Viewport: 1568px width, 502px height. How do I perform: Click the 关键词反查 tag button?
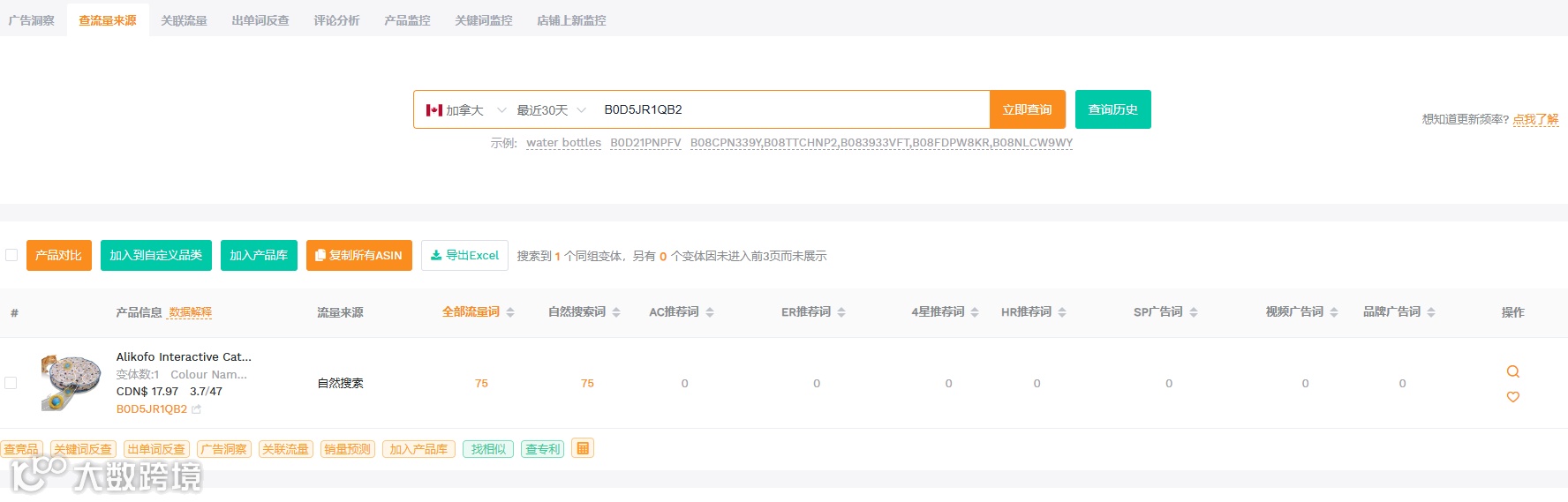[83, 449]
